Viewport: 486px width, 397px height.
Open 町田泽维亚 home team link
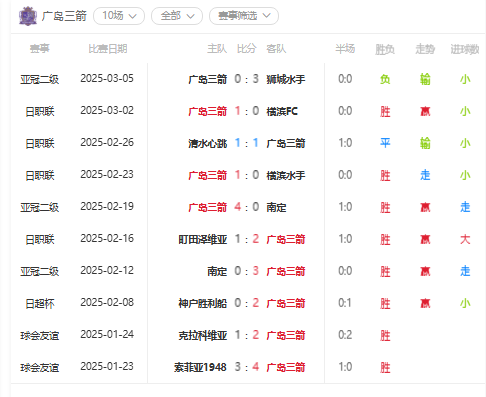203,239
